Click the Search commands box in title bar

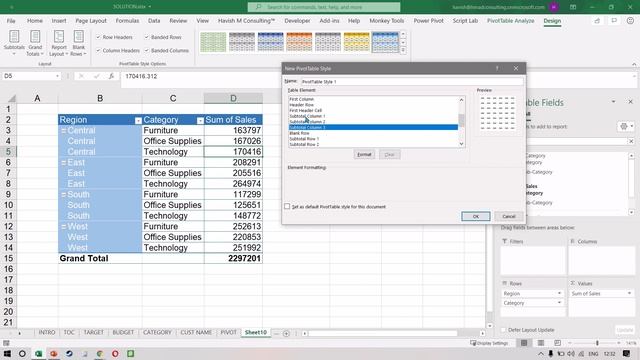click(324, 7)
